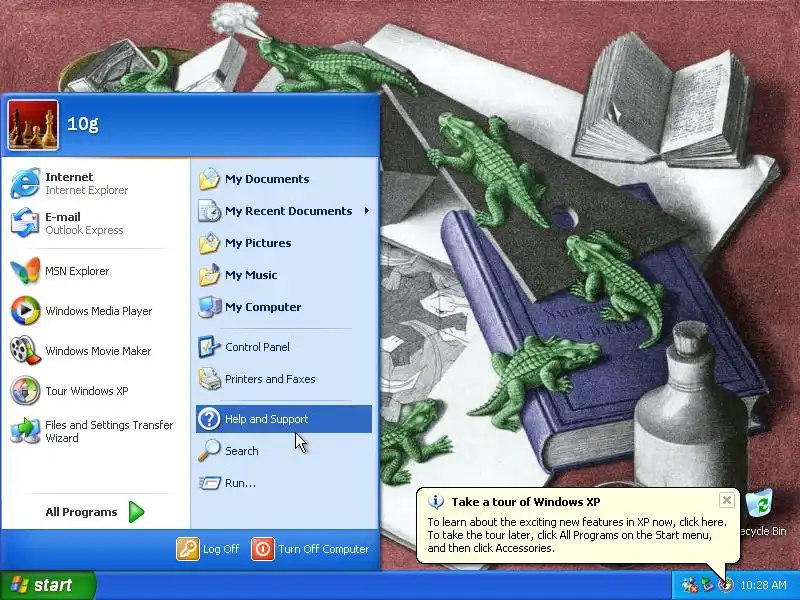The height and width of the screenshot is (600, 800).
Task: Click the safely remove hardware tray icon
Action: 707,585
